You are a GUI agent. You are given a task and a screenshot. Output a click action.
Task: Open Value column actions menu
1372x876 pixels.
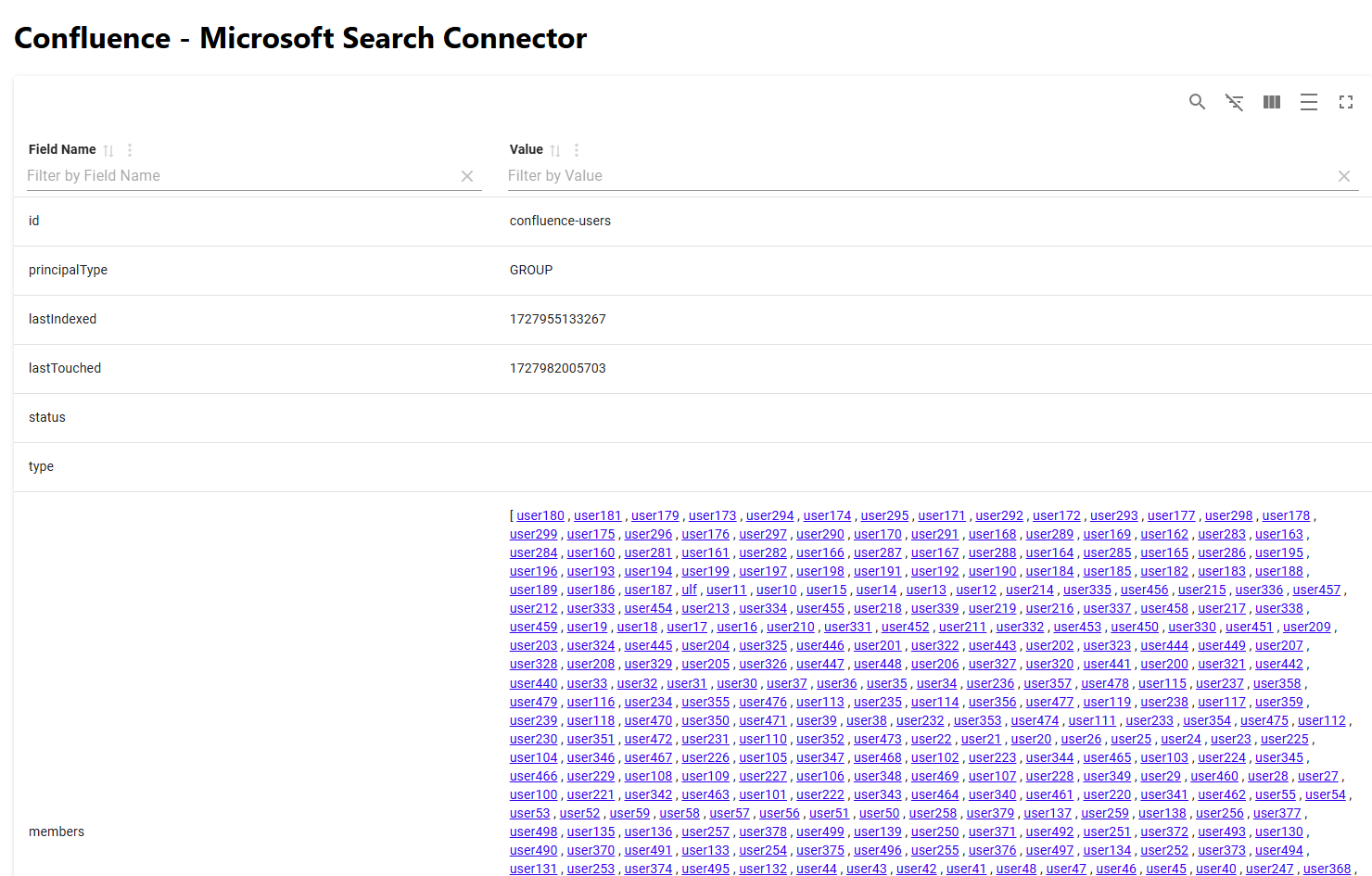pyautogui.click(x=577, y=150)
